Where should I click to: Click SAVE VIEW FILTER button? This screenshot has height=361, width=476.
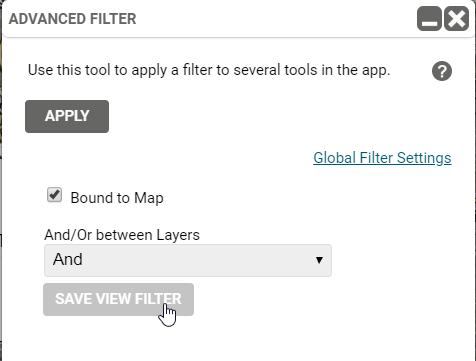click(x=118, y=299)
